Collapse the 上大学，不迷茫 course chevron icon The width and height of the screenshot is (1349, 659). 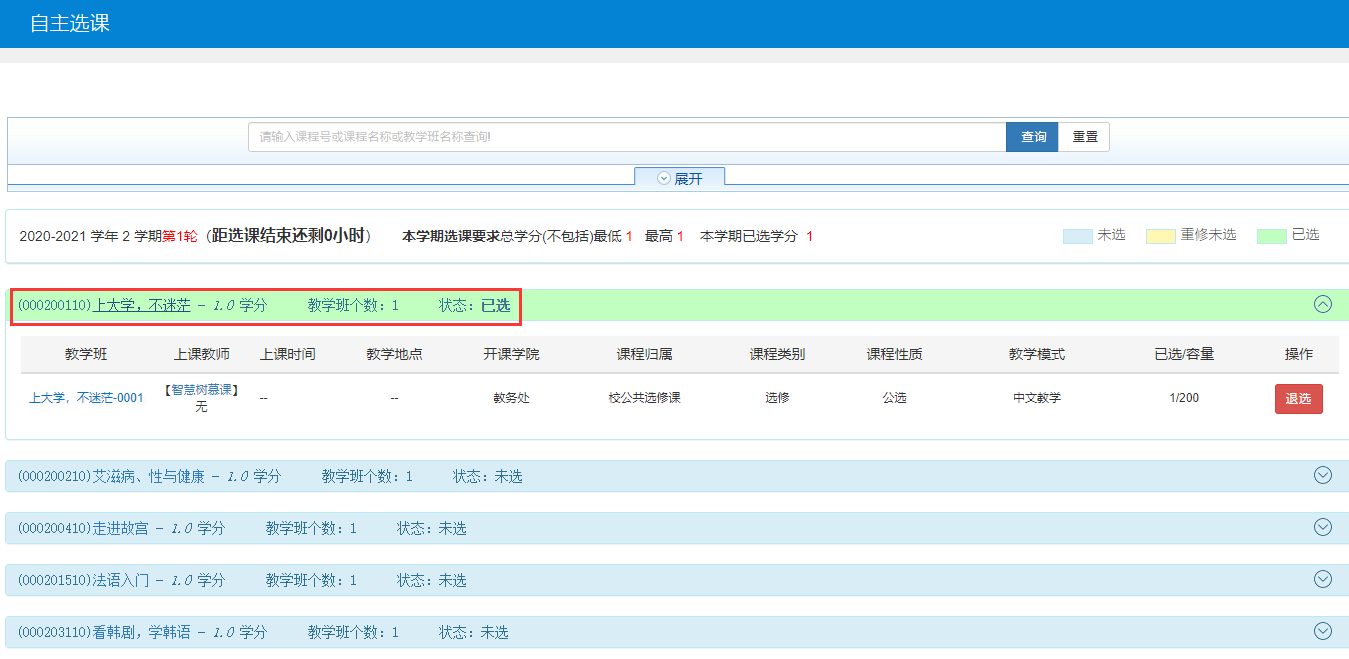[1322, 305]
